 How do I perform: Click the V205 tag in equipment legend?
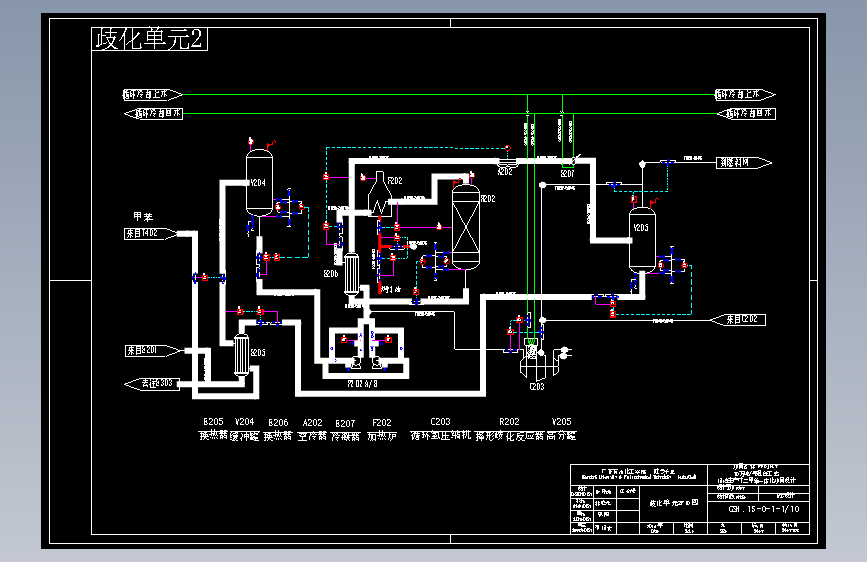[561, 422]
